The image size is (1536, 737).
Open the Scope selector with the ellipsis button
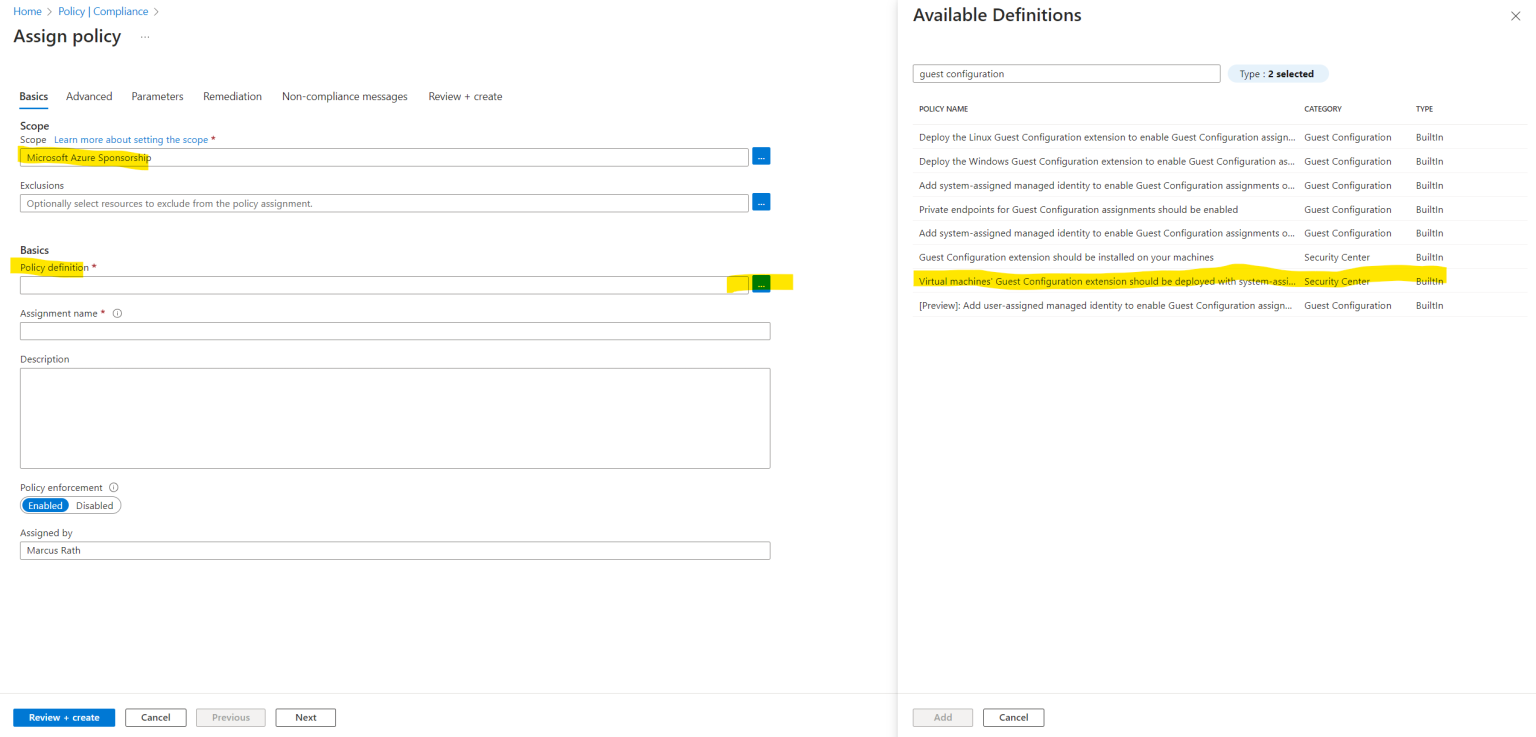[x=761, y=156]
